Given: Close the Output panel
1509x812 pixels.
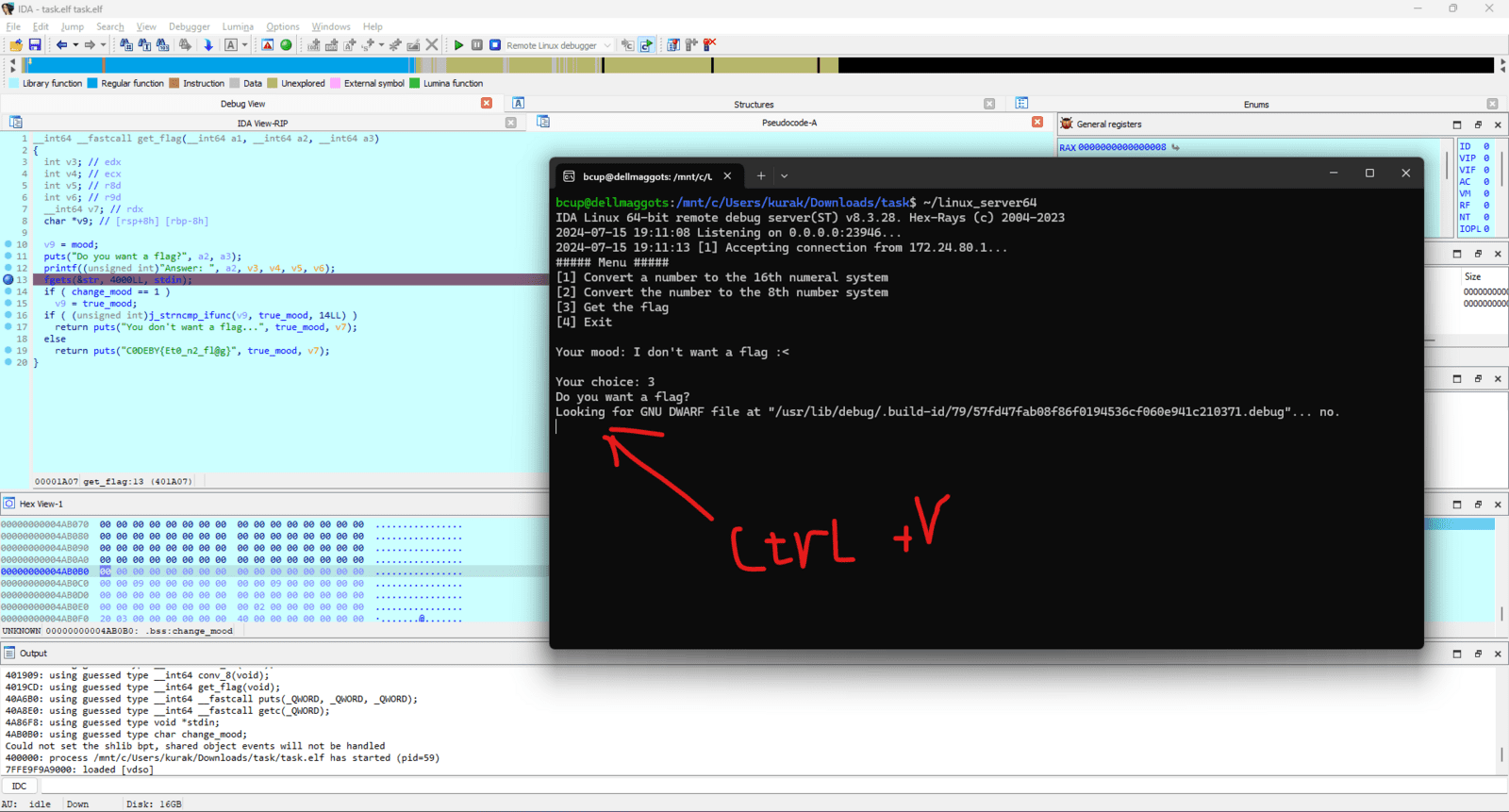Looking at the screenshot, I should pos(1498,654).
